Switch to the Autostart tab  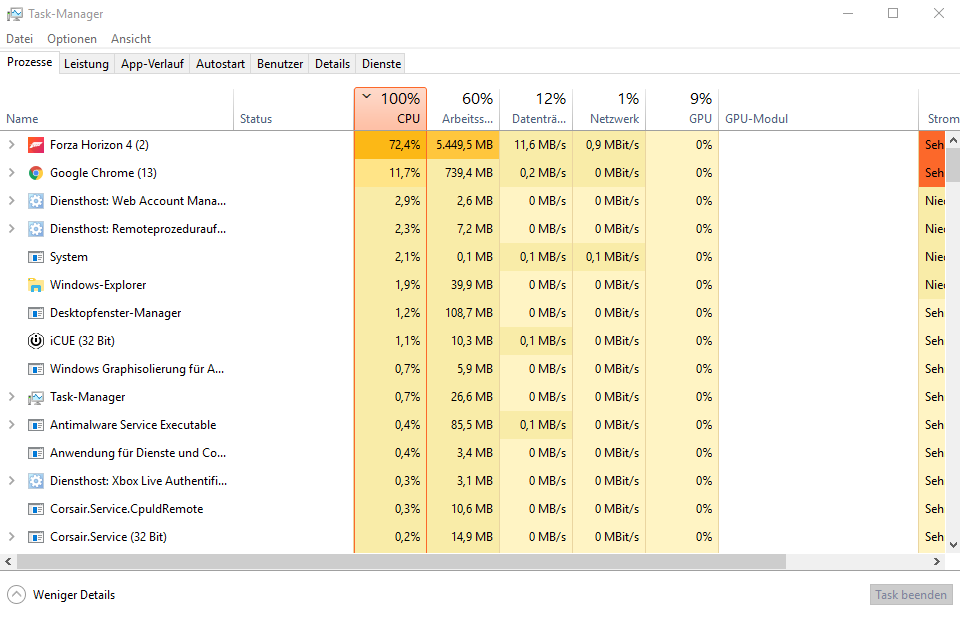point(220,64)
